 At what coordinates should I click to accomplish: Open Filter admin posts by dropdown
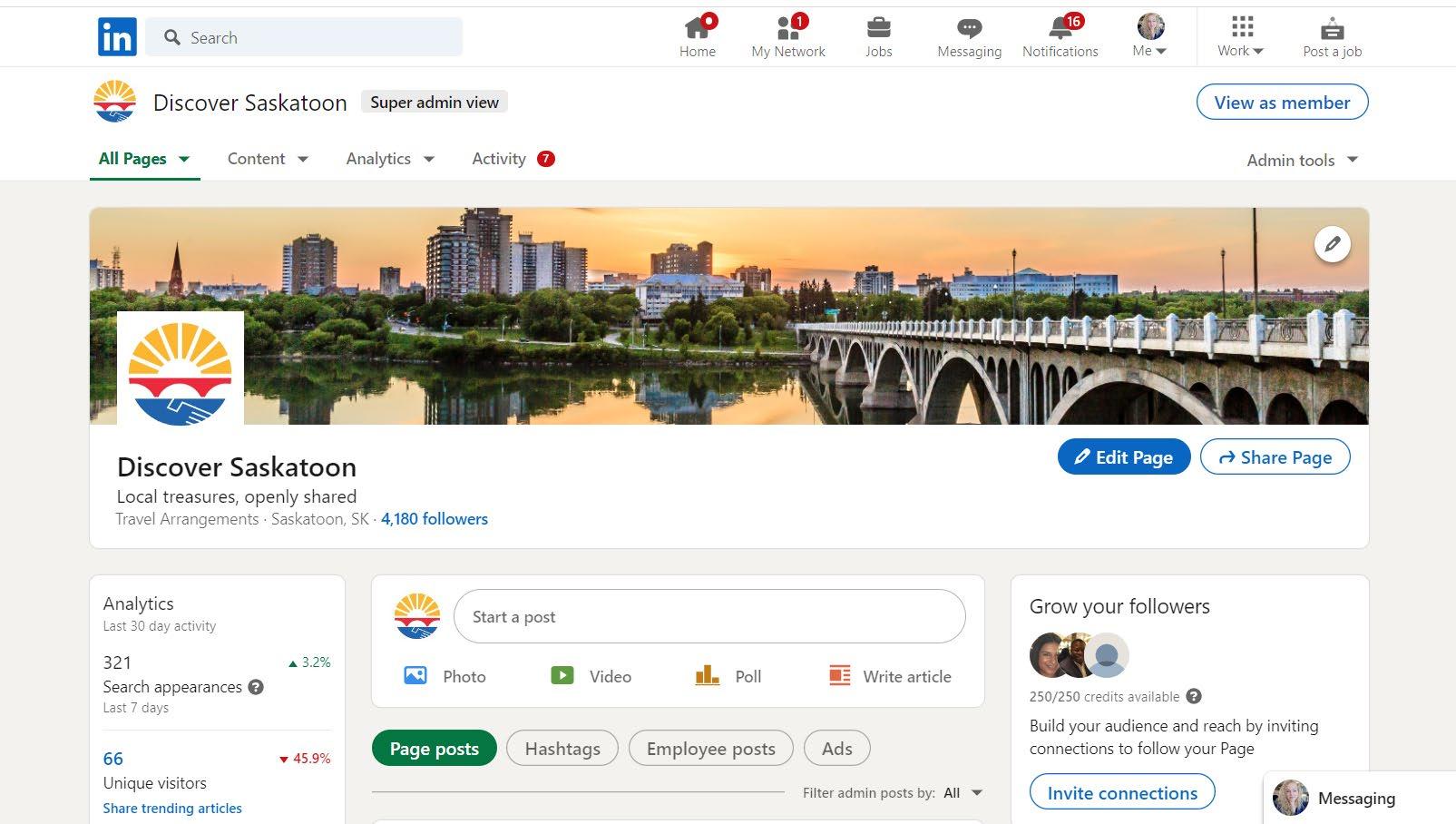(x=963, y=793)
